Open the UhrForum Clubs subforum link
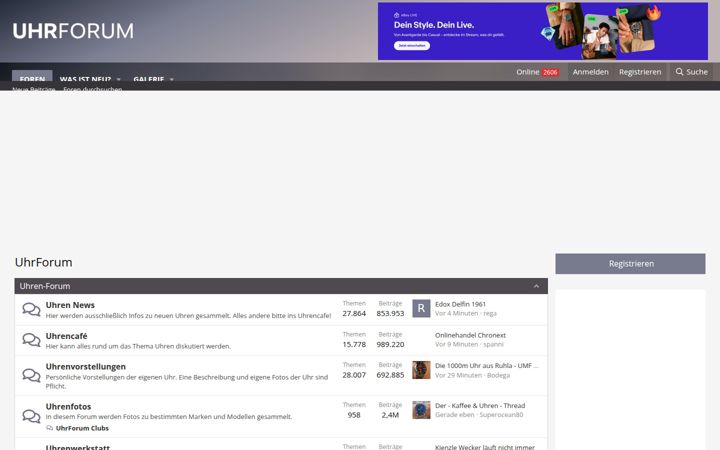This screenshot has width=720, height=450. (82, 428)
